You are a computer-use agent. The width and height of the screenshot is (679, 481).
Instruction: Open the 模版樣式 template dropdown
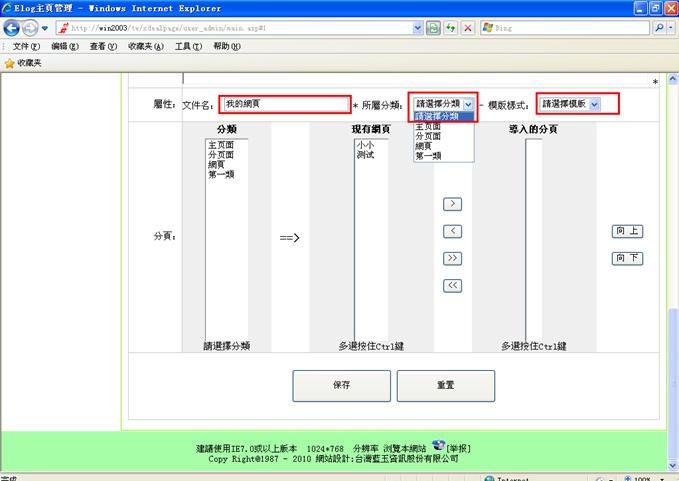coord(570,103)
